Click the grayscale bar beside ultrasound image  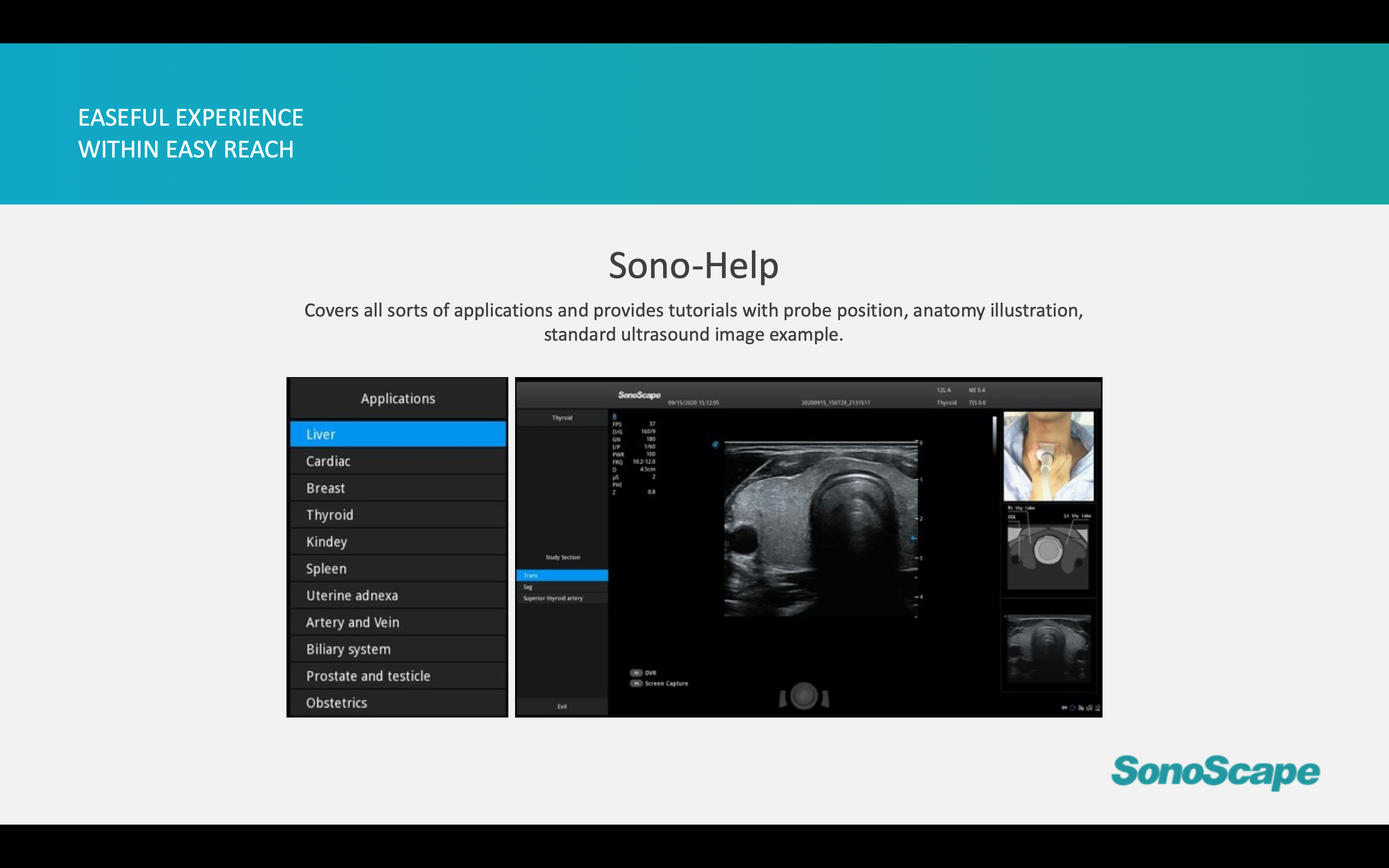pos(994,436)
